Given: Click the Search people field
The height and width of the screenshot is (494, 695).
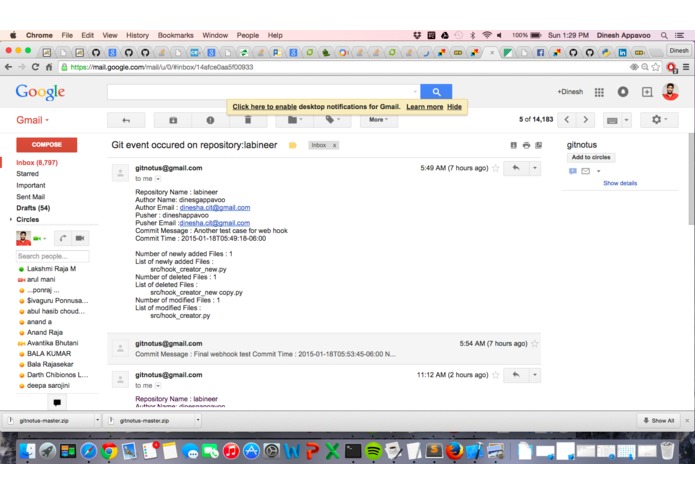Looking at the screenshot, I should pos(52,256).
